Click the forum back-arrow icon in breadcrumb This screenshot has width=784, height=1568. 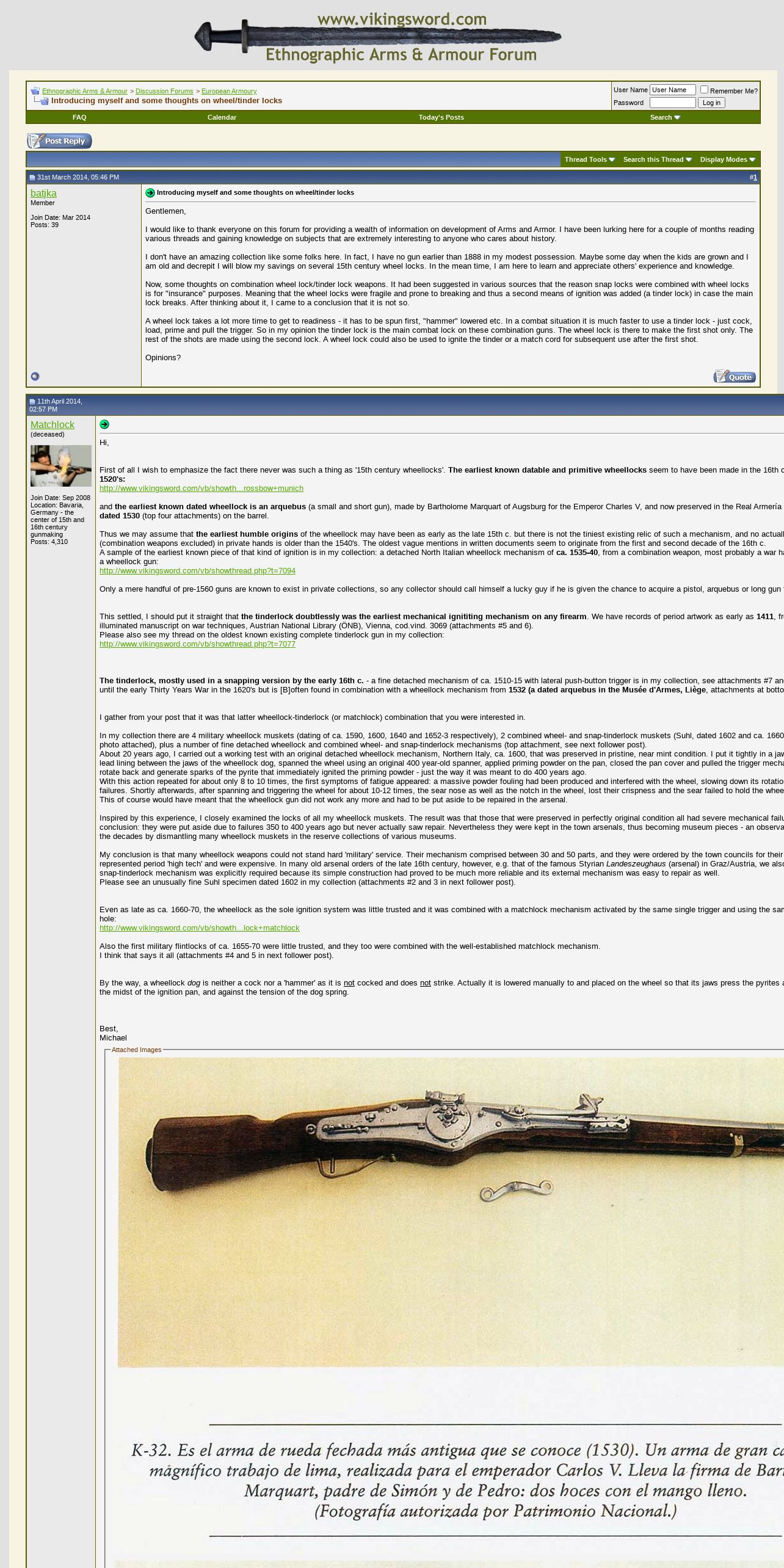[x=35, y=90]
